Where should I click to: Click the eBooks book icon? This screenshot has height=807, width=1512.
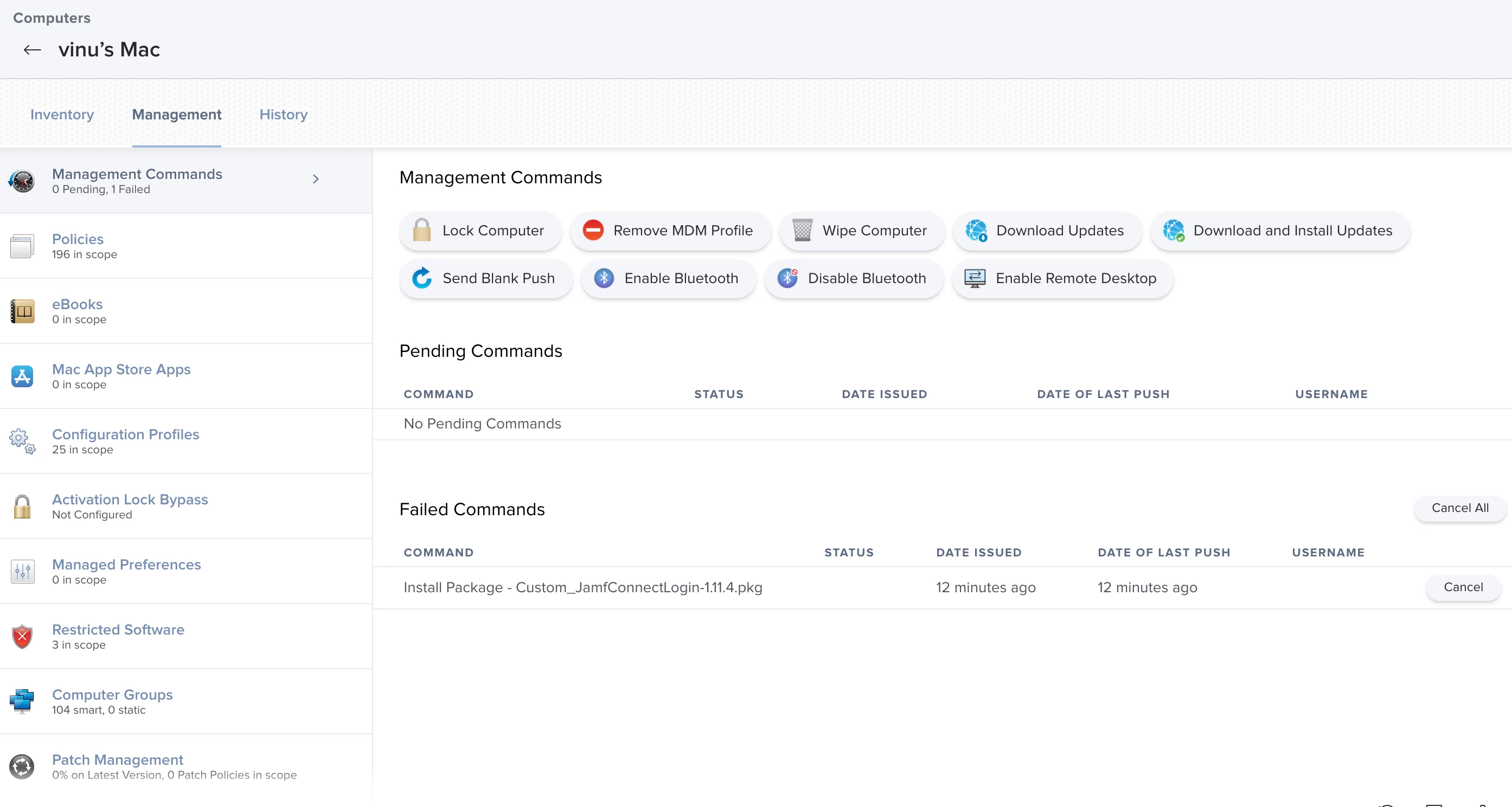pyautogui.click(x=22, y=312)
